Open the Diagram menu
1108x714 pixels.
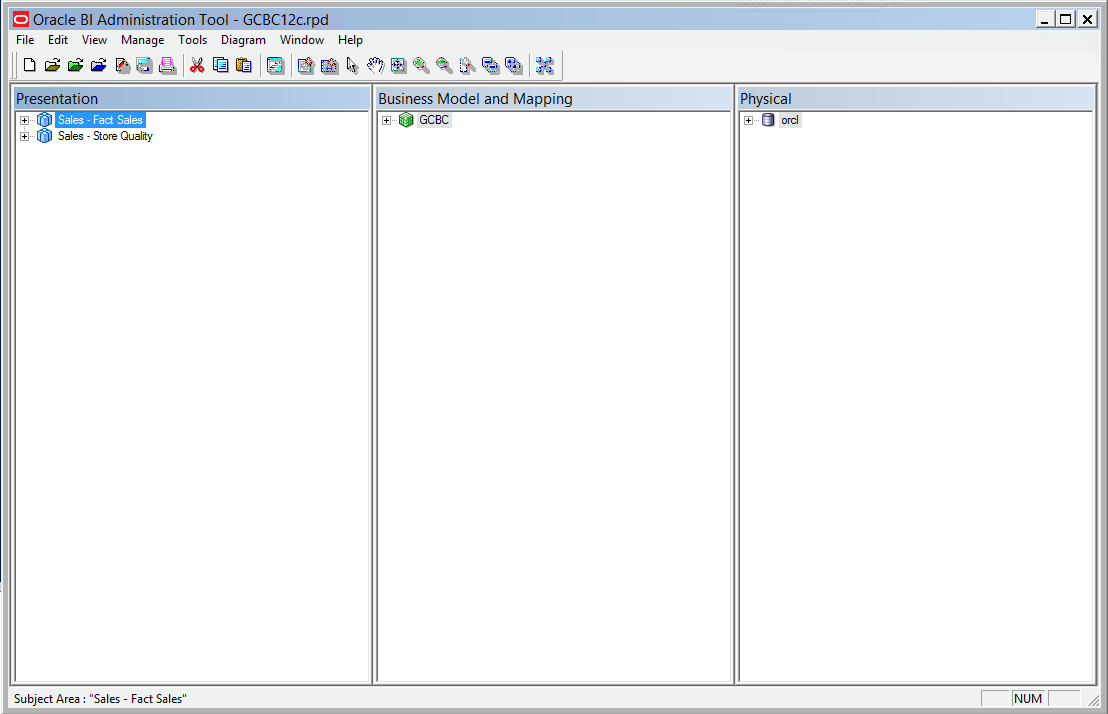coord(243,40)
